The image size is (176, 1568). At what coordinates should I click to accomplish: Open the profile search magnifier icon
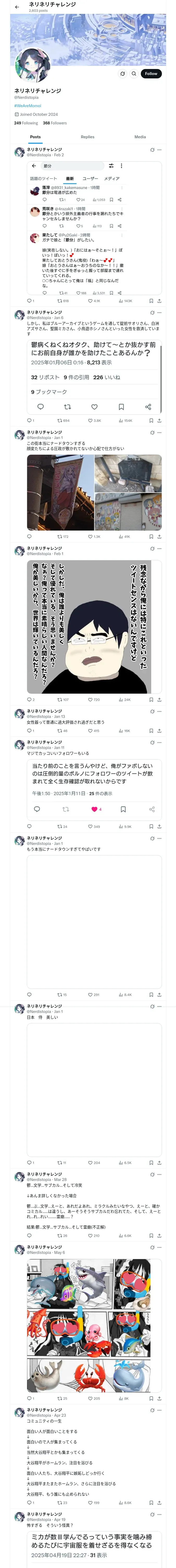(134, 74)
